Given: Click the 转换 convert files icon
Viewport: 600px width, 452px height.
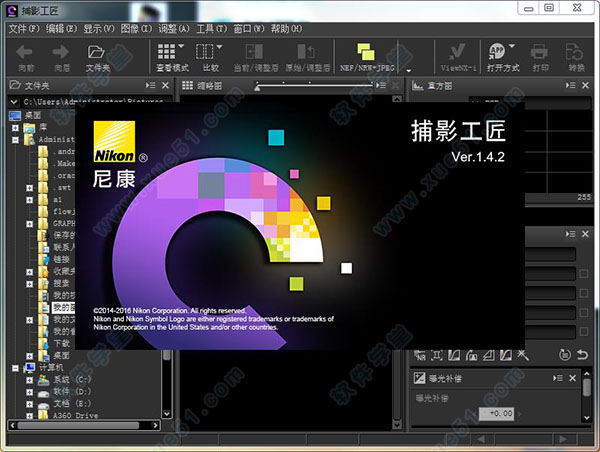Looking at the screenshot, I should (574, 51).
